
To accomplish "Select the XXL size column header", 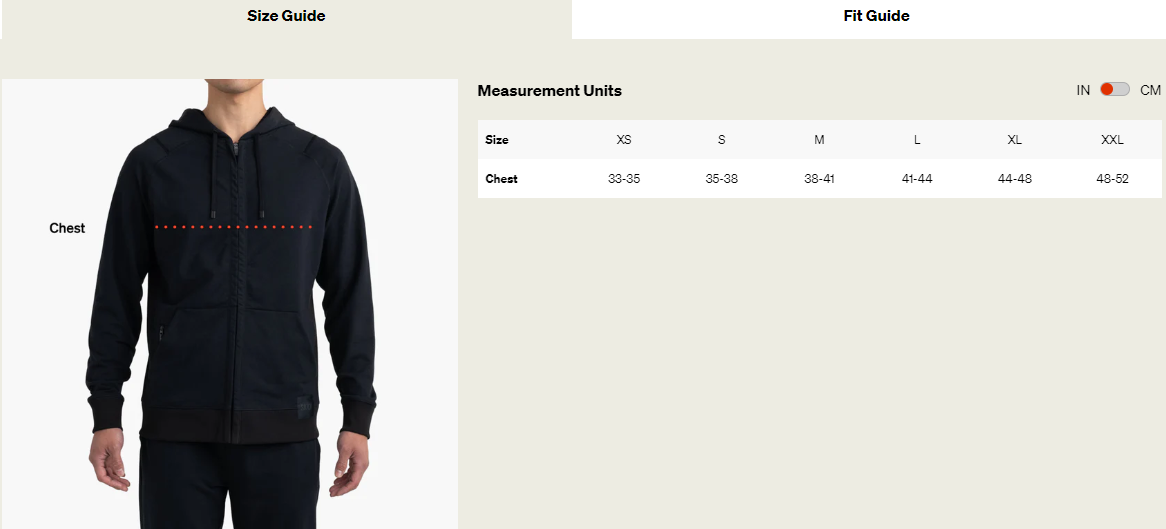I will (x=1112, y=140).
